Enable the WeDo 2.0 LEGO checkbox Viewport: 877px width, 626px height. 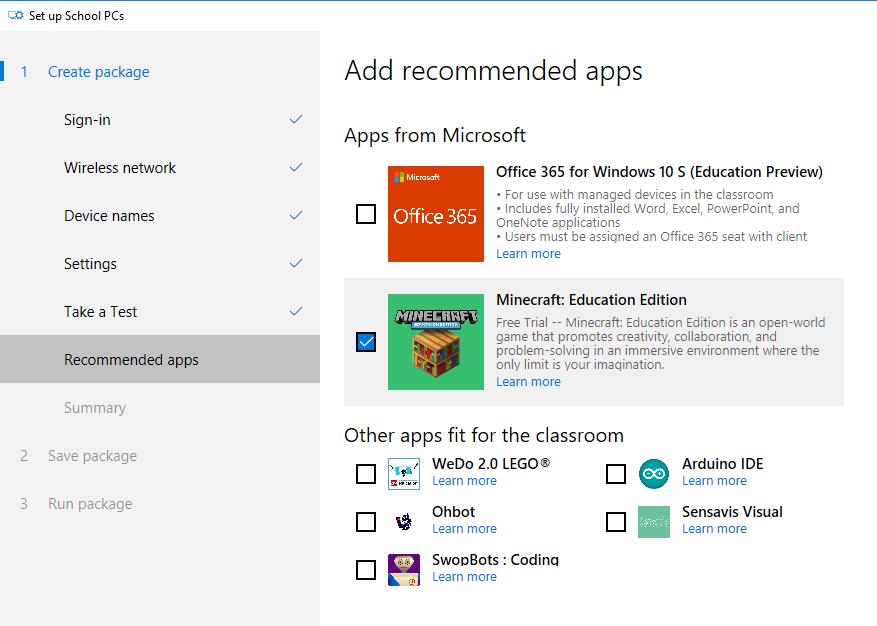pyautogui.click(x=366, y=474)
